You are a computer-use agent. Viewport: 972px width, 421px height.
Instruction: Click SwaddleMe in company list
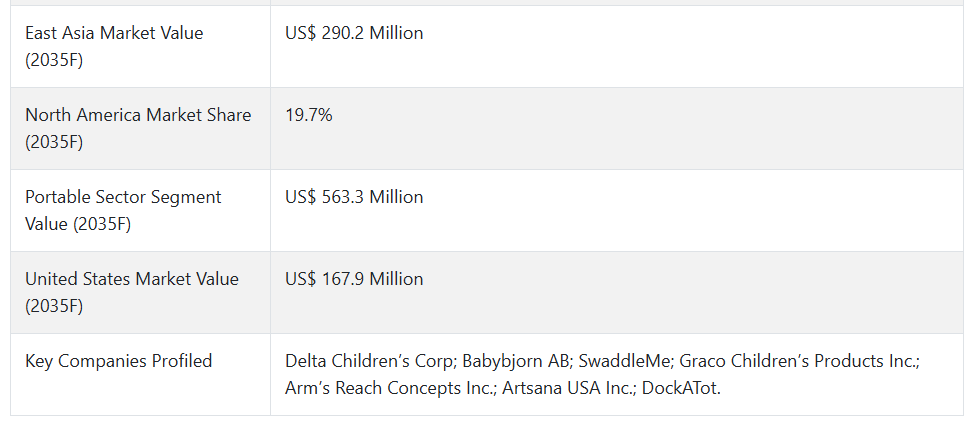624,361
